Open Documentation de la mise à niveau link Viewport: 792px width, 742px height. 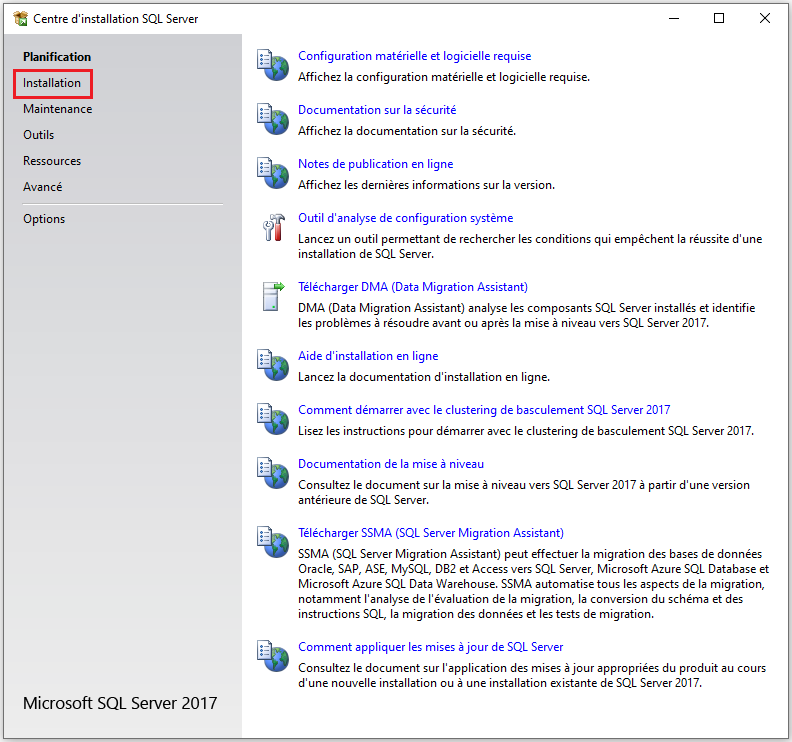391,464
